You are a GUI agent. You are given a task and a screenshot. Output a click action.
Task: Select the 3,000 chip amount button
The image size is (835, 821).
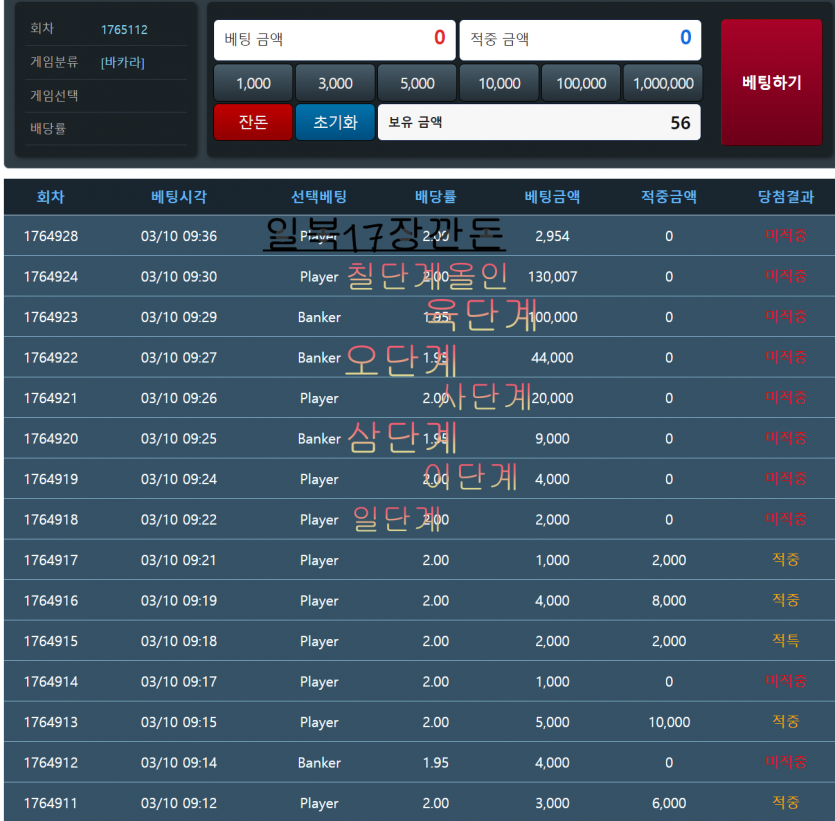[x=335, y=83]
